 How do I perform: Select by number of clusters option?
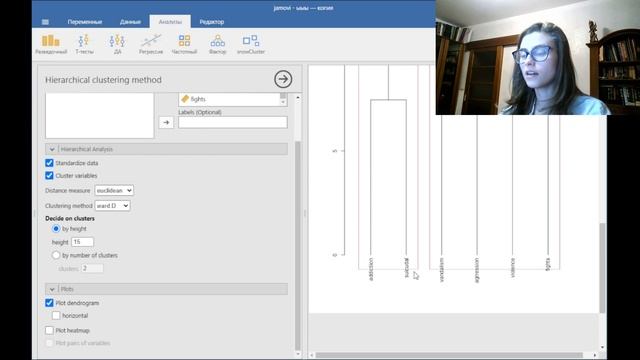[56, 255]
